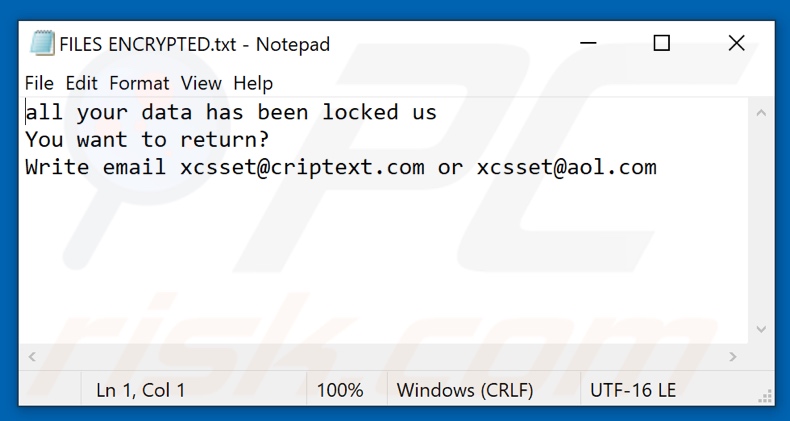Open the Format menu
The image size is (790, 421).
click(x=139, y=83)
